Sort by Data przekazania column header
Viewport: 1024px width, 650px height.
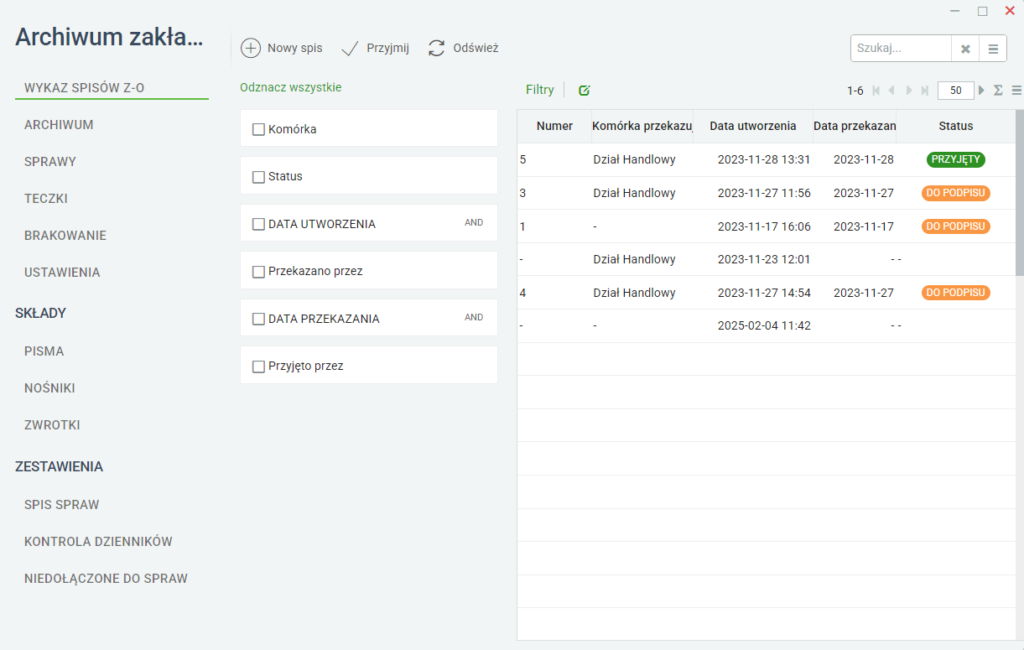(854, 126)
